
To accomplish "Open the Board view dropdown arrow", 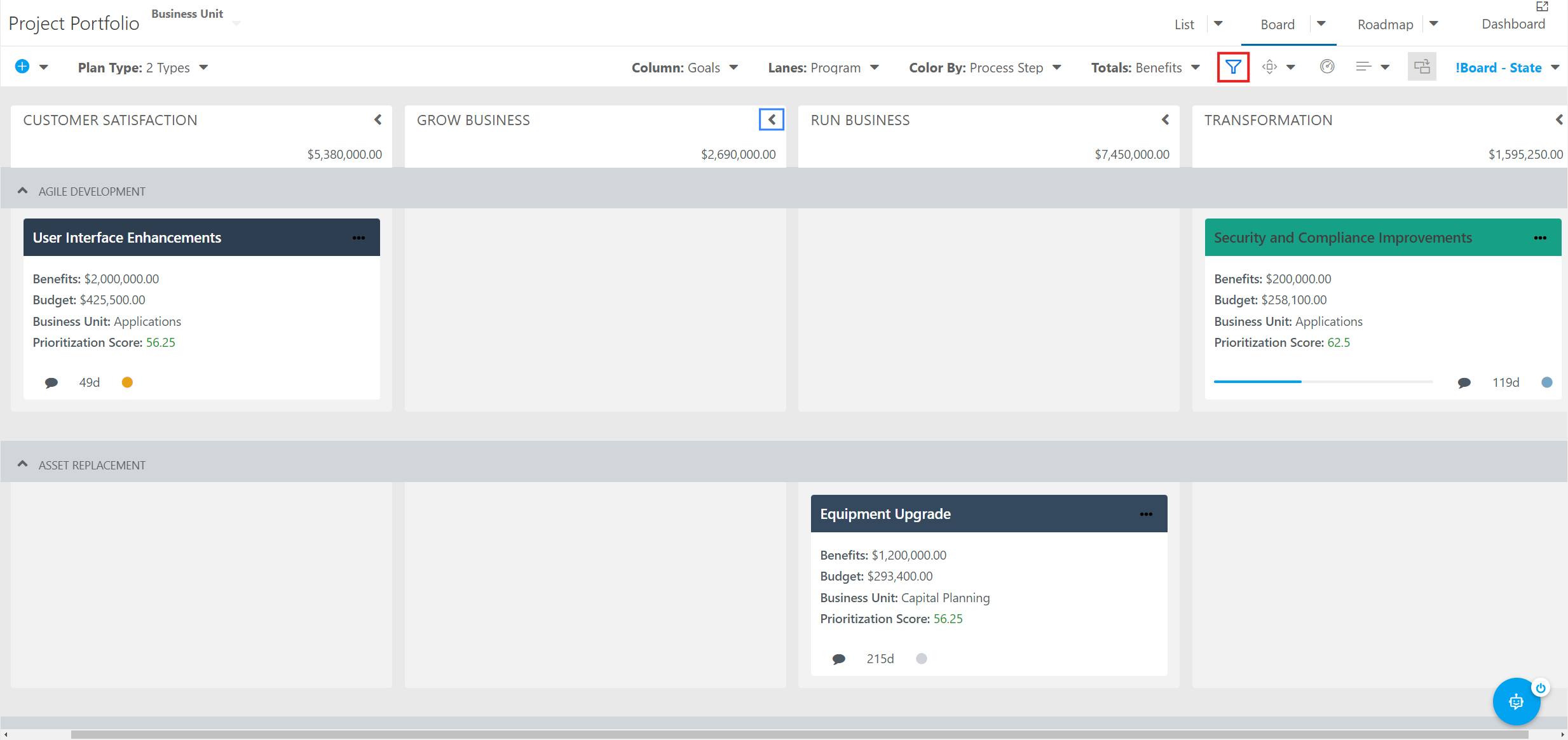I will [1321, 24].
